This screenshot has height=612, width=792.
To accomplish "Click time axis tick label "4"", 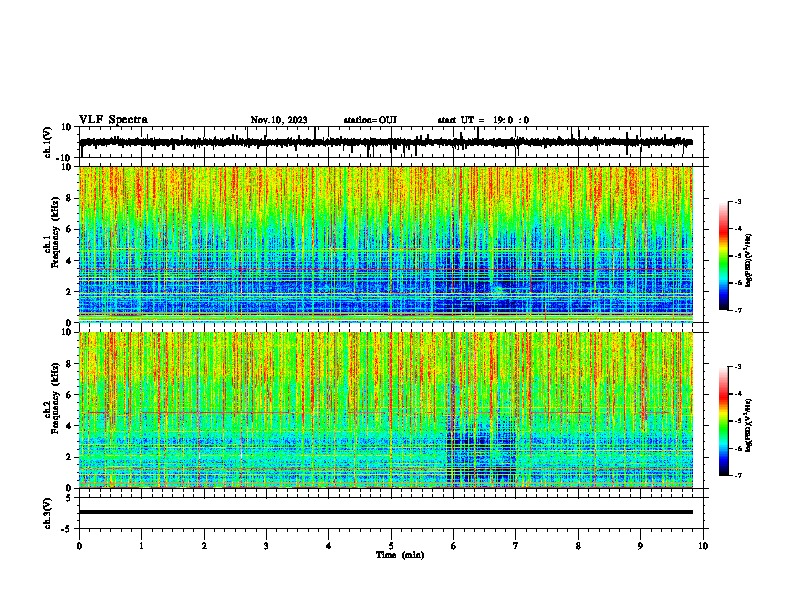I will (x=329, y=546).
